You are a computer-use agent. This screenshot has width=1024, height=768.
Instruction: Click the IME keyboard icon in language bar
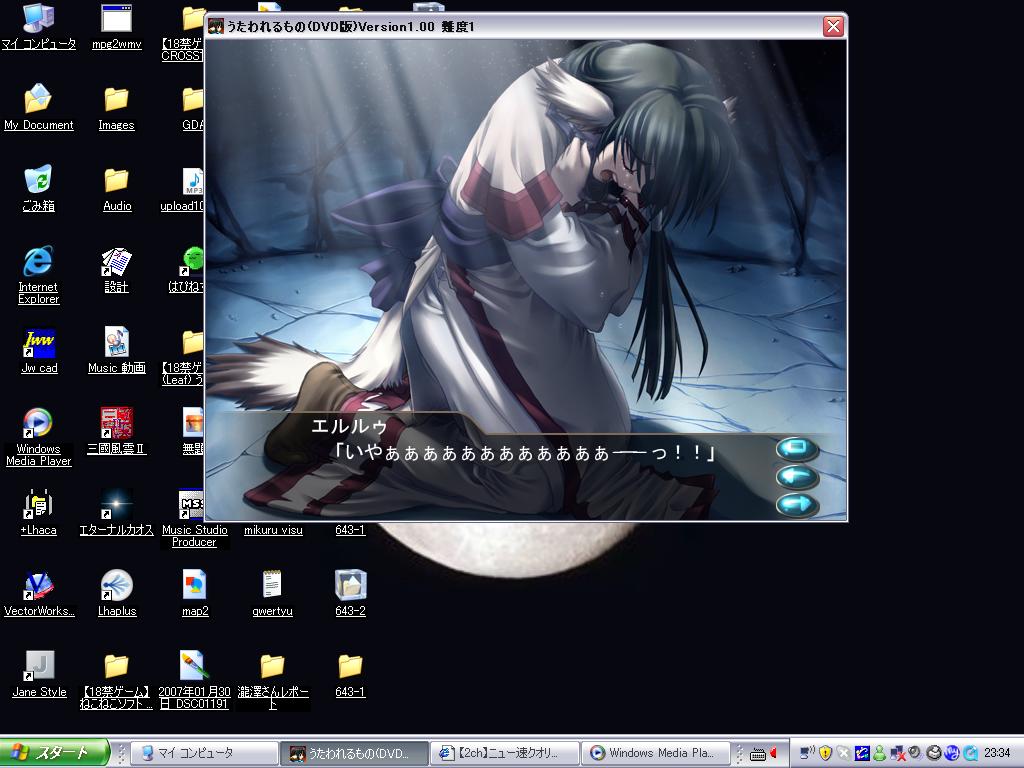coord(758,754)
